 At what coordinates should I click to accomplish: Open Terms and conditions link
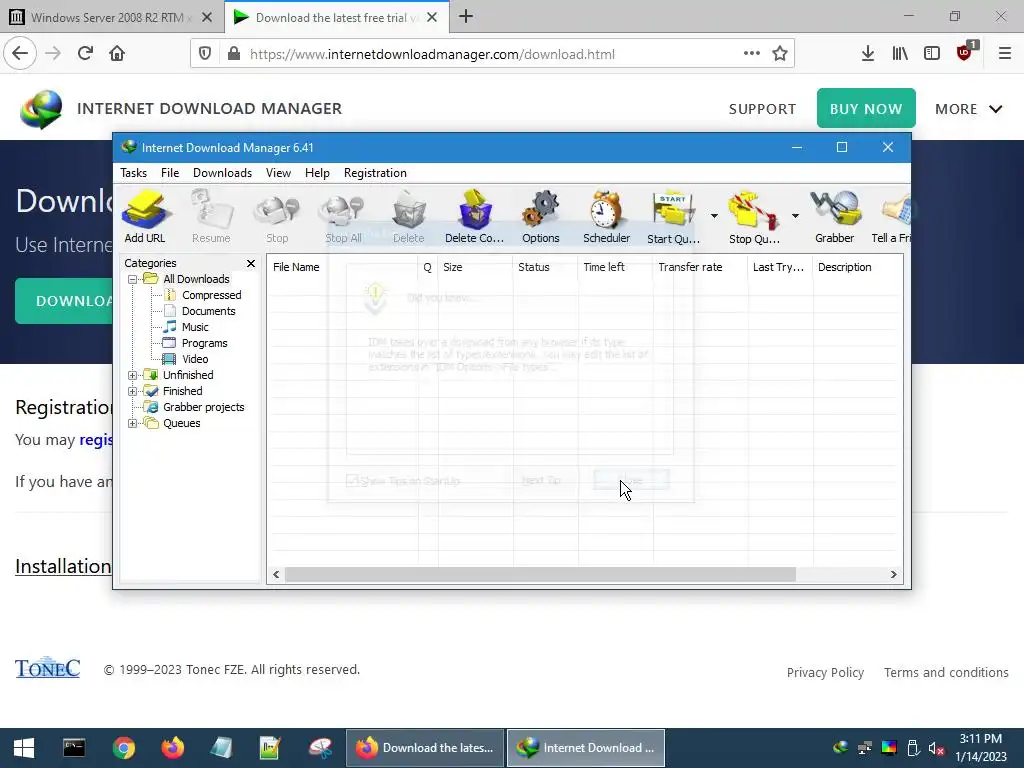[x=946, y=673]
